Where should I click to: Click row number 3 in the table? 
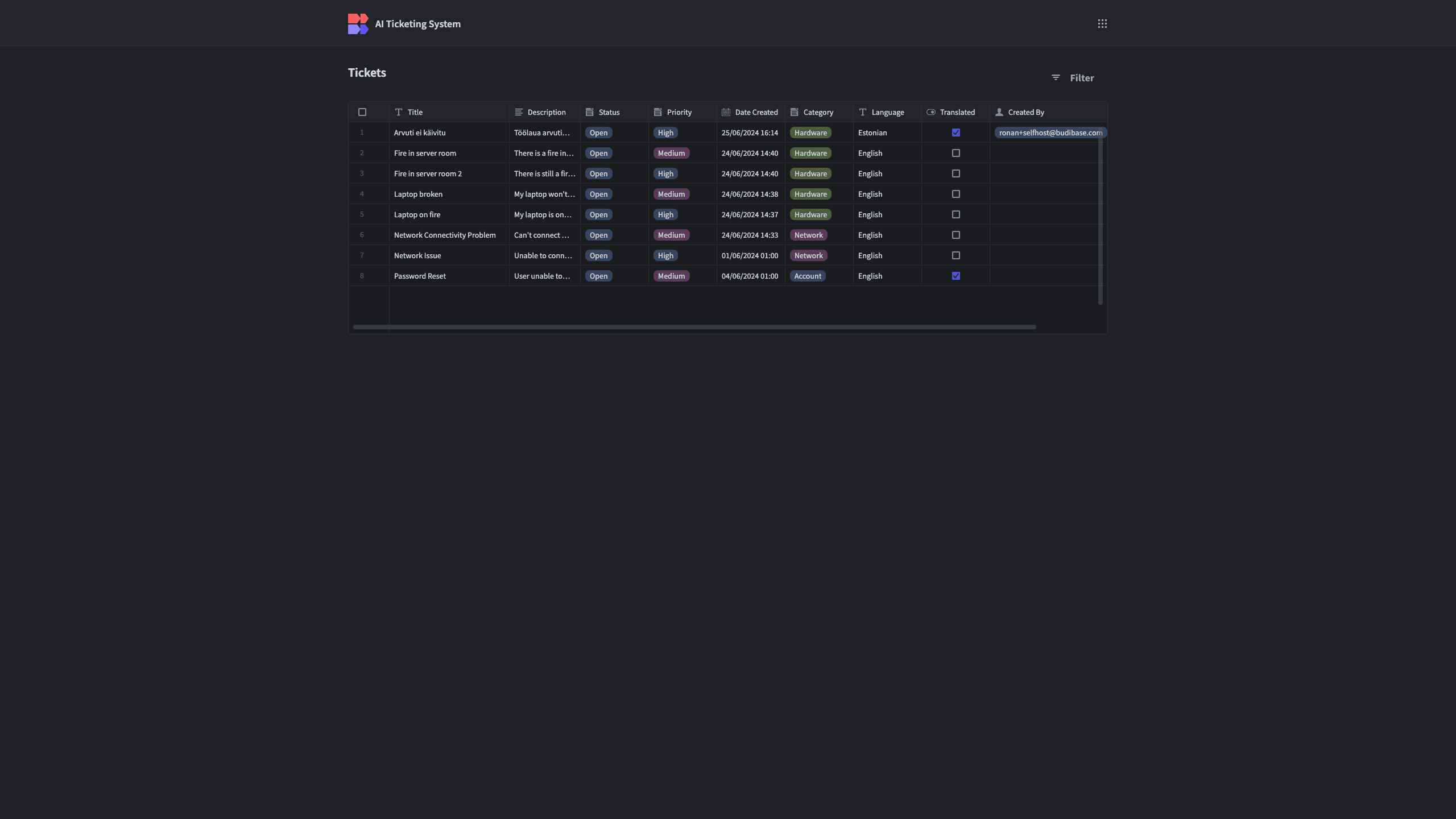pyautogui.click(x=362, y=173)
